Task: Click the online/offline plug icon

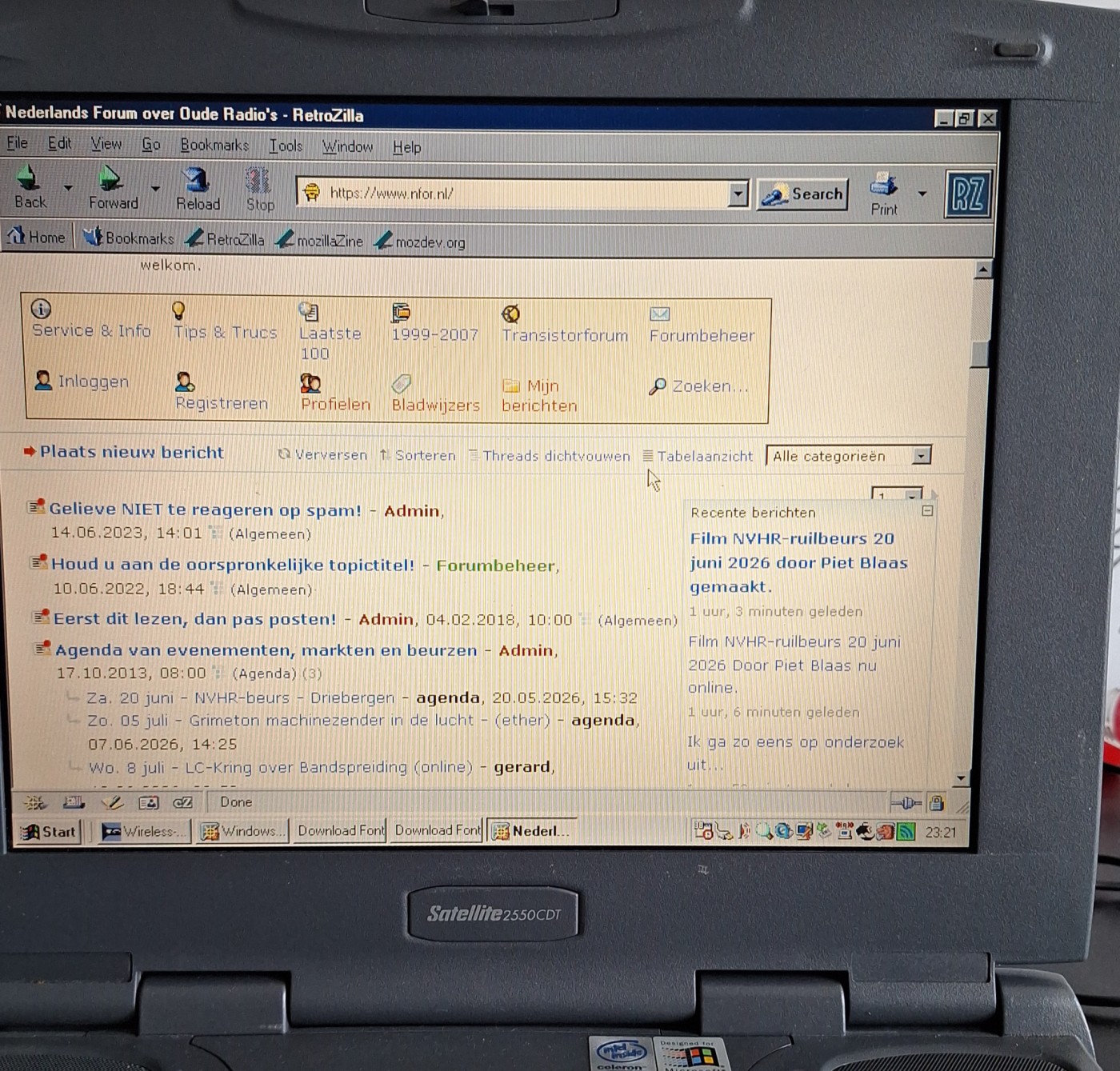Action: (x=906, y=802)
